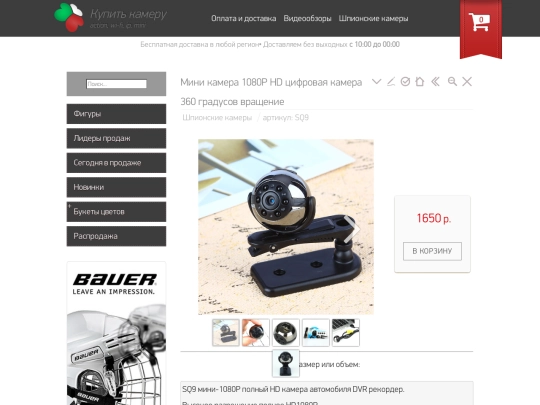This screenshot has height=405, width=540.
Task: Open the Распродажа category
Action: (116, 236)
